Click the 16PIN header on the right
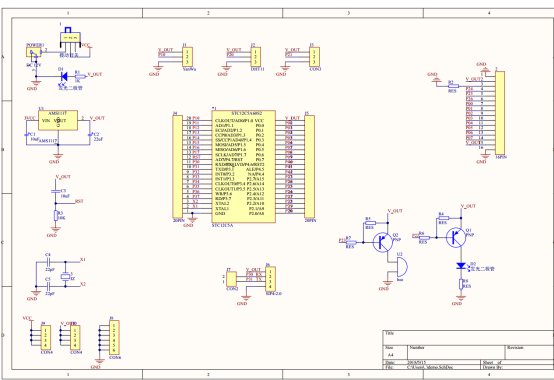The width and height of the screenshot is (554, 380). pyautogui.click(x=500, y=112)
